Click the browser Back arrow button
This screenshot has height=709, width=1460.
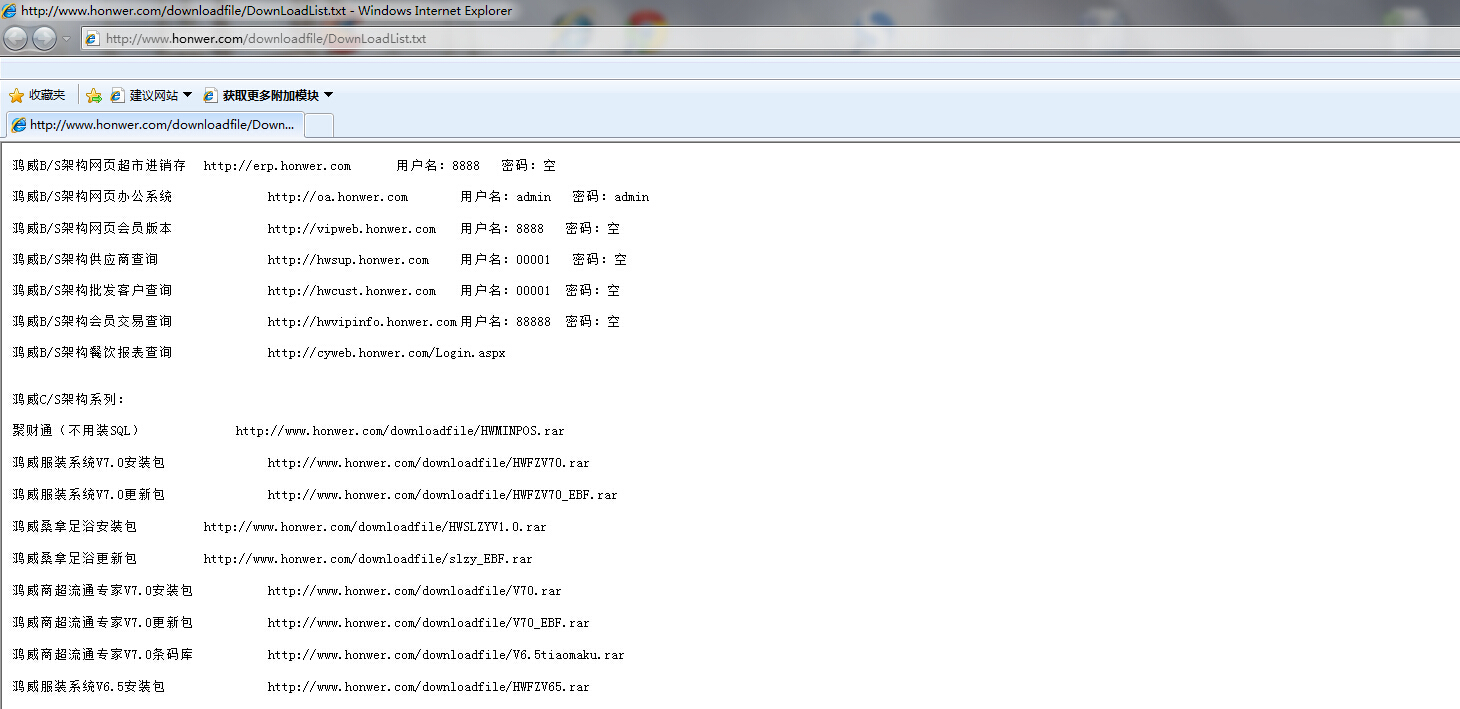16,39
